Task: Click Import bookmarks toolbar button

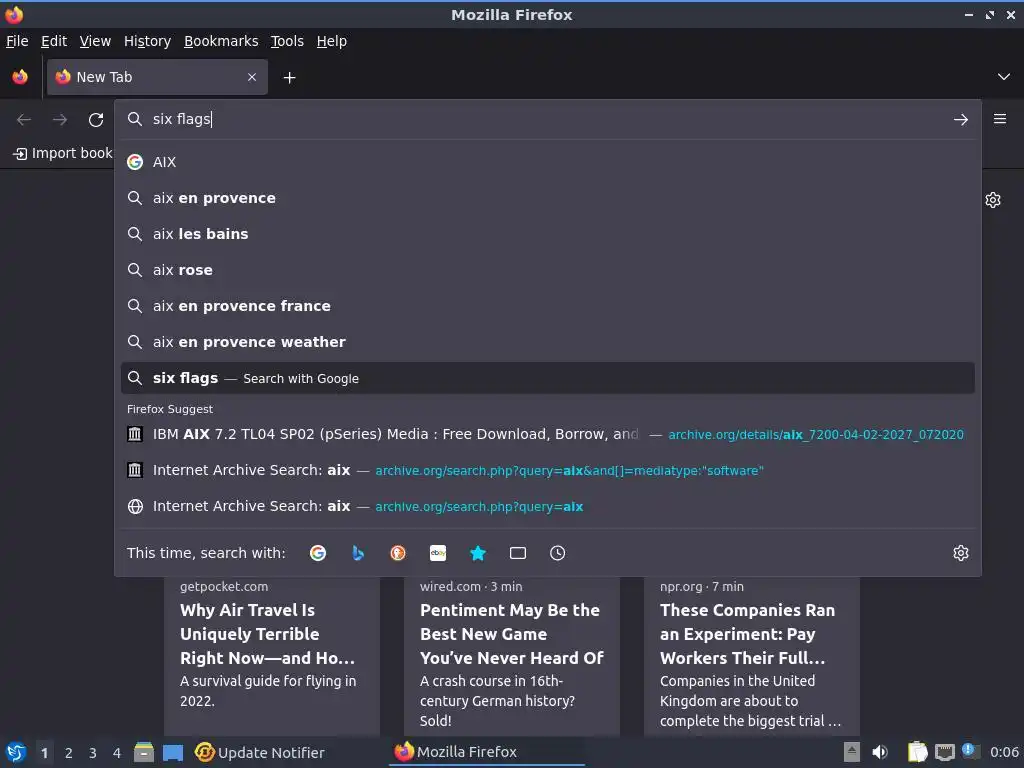Action: coord(63,153)
